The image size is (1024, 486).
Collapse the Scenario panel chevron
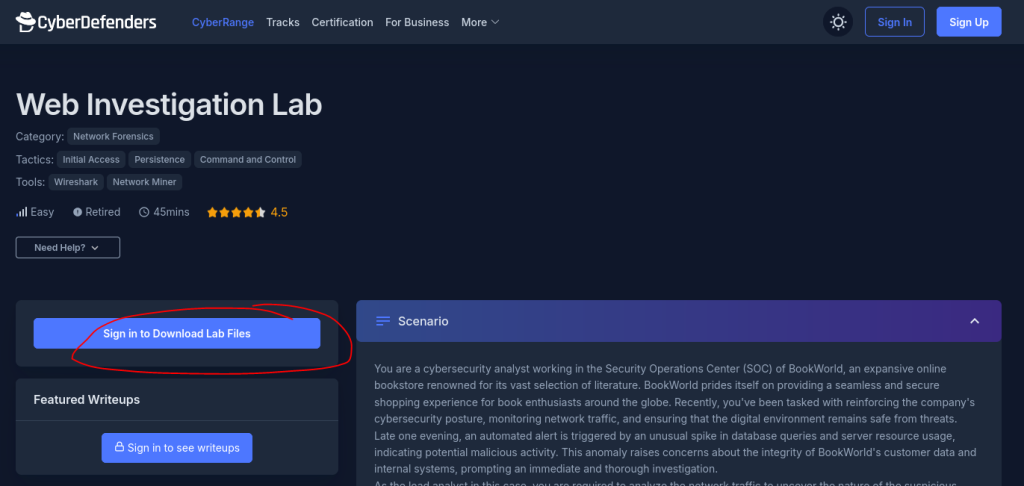(975, 321)
